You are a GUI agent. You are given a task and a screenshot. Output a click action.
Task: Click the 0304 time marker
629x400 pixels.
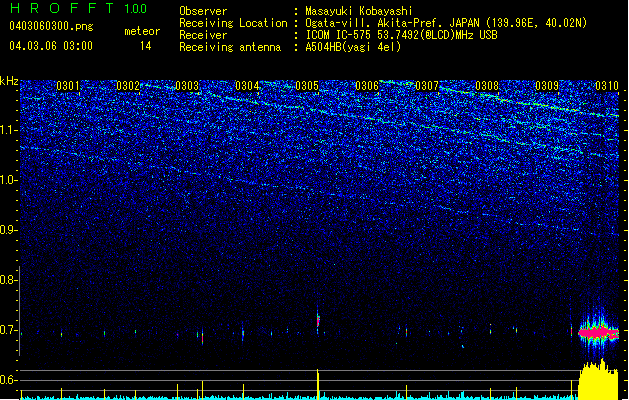pyautogui.click(x=247, y=86)
